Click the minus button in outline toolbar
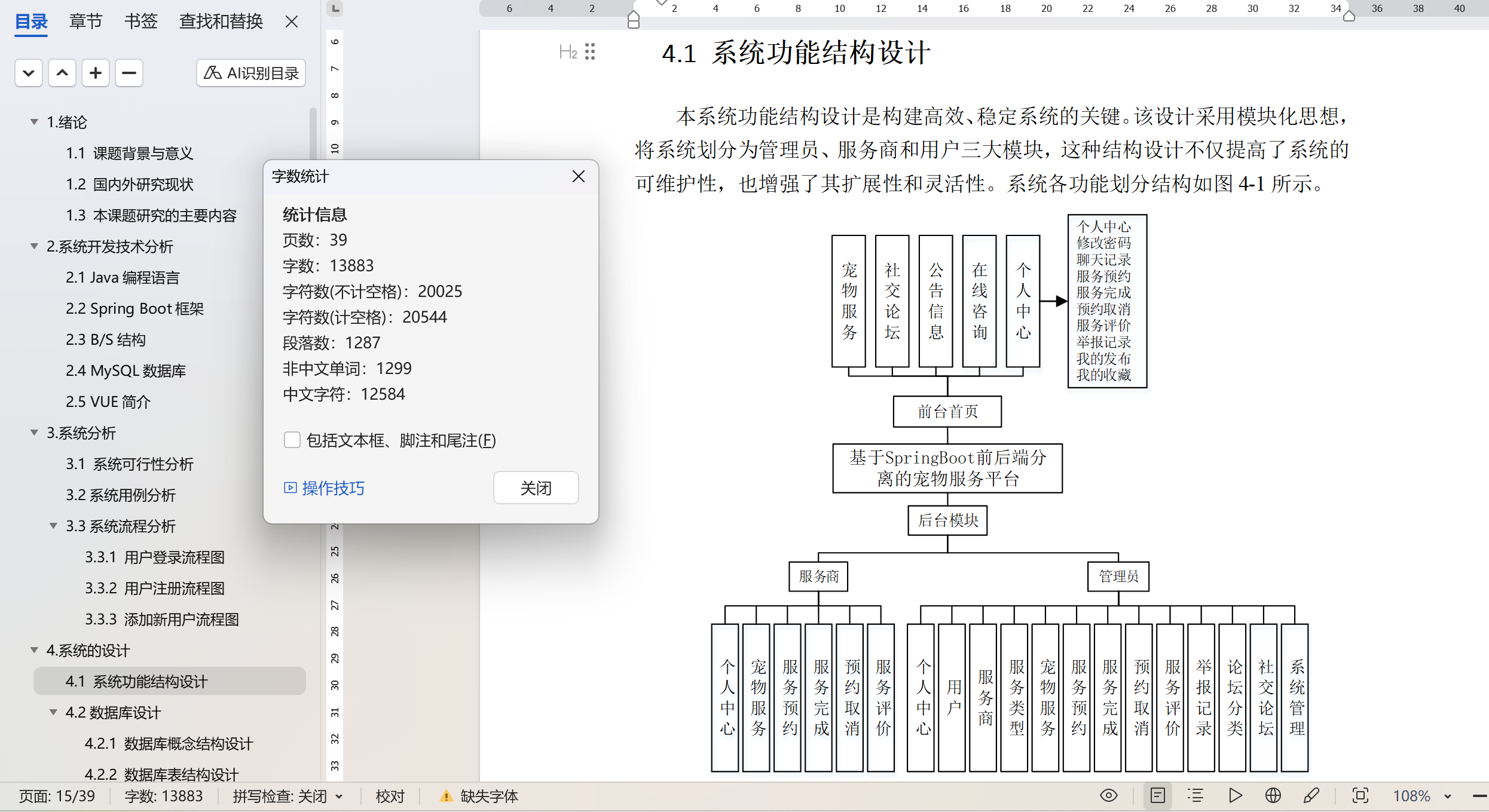Viewport: 1489px width, 812px height. point(129,73)
